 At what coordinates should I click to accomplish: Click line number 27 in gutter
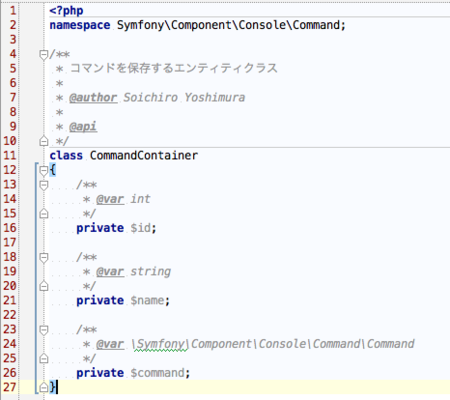(10, 387)
